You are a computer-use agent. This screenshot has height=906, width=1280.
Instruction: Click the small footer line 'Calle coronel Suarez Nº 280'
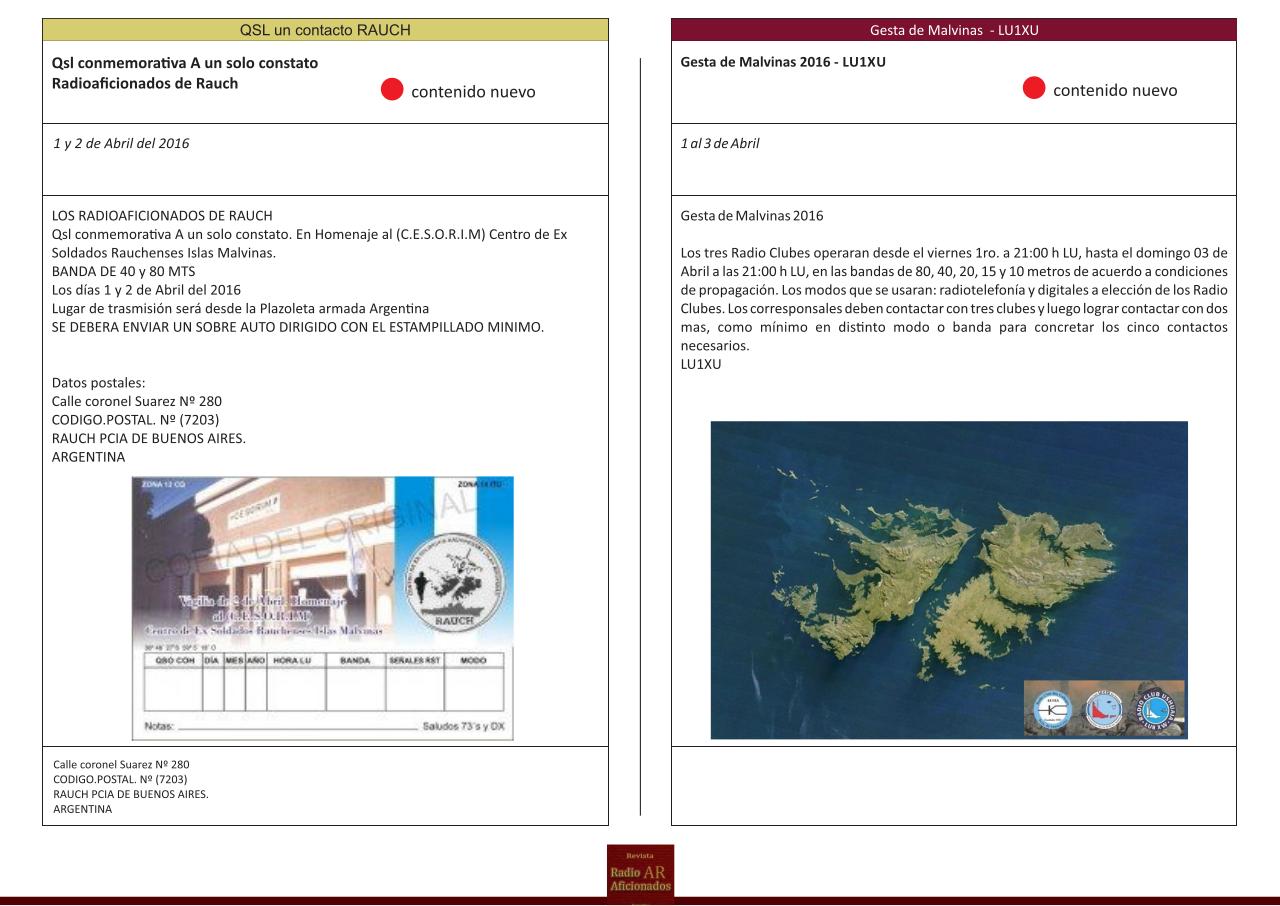121,764
